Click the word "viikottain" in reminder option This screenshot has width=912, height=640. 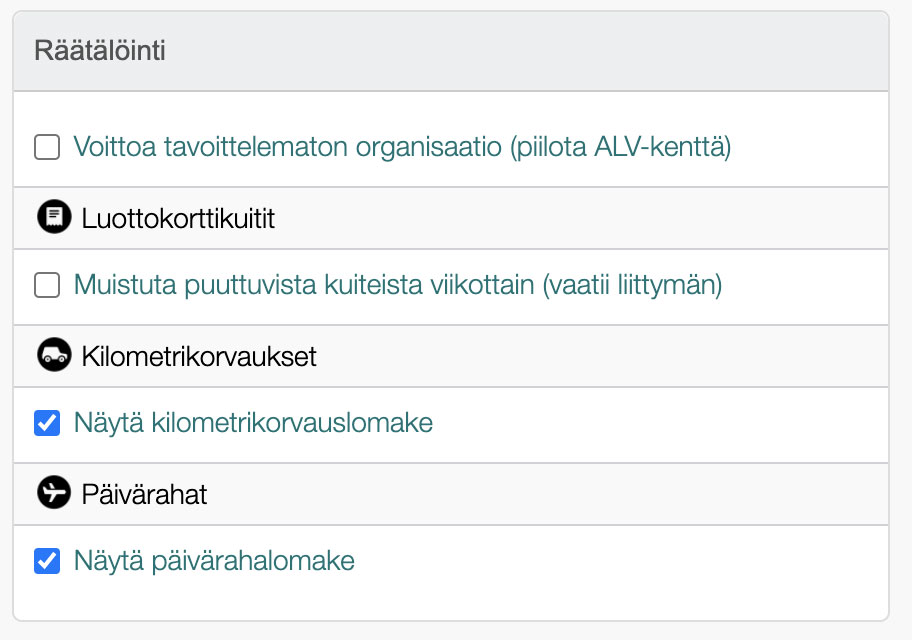click(487, 286)
